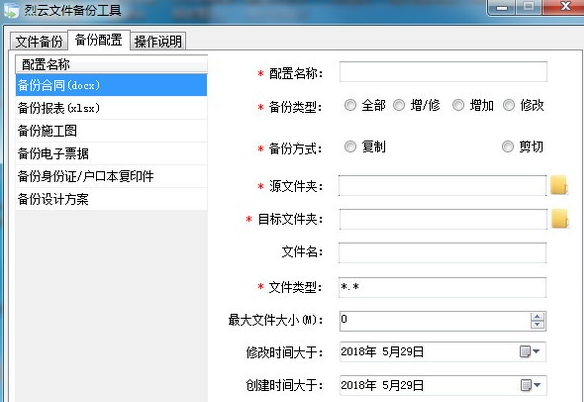
Task: Click the app icon in title bar
Action: pyautogui.click(x=11, y=10)
